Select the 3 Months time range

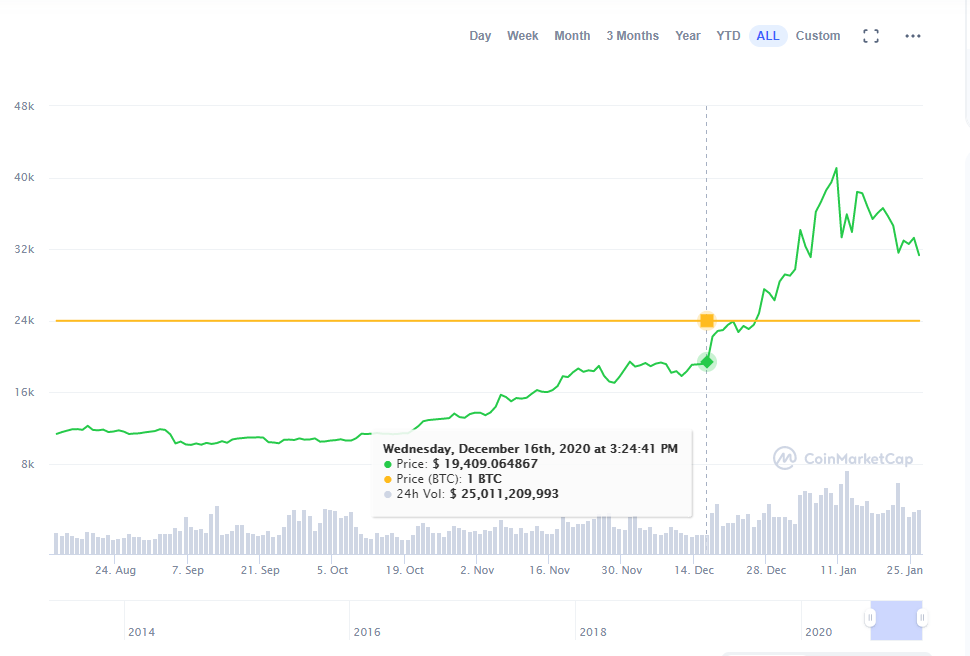[632, 35]
